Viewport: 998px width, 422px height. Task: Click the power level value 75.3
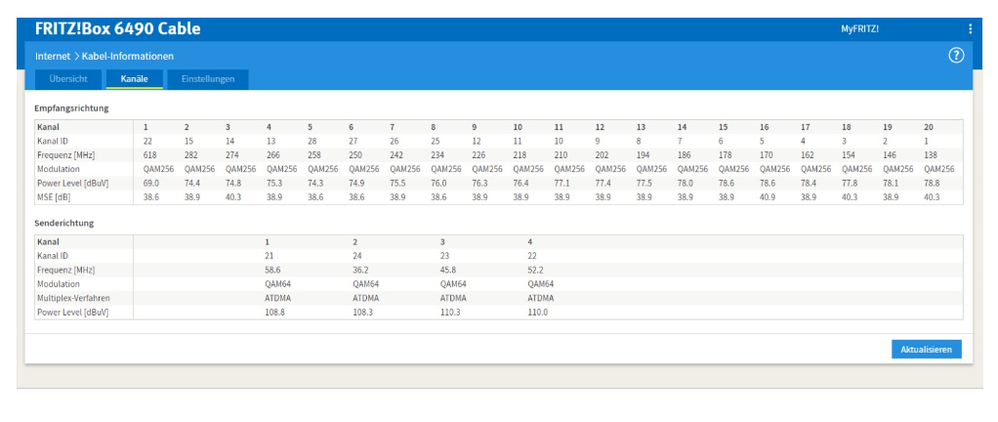point(274,183)
